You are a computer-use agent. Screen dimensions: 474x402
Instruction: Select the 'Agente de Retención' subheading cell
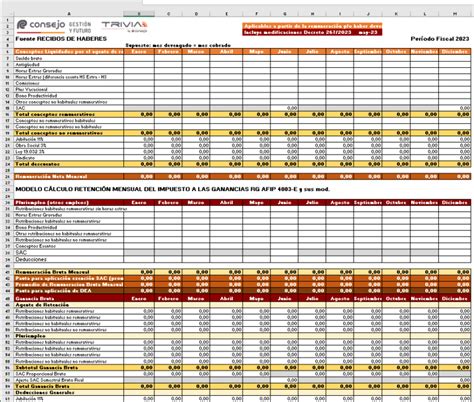(69, 305)
